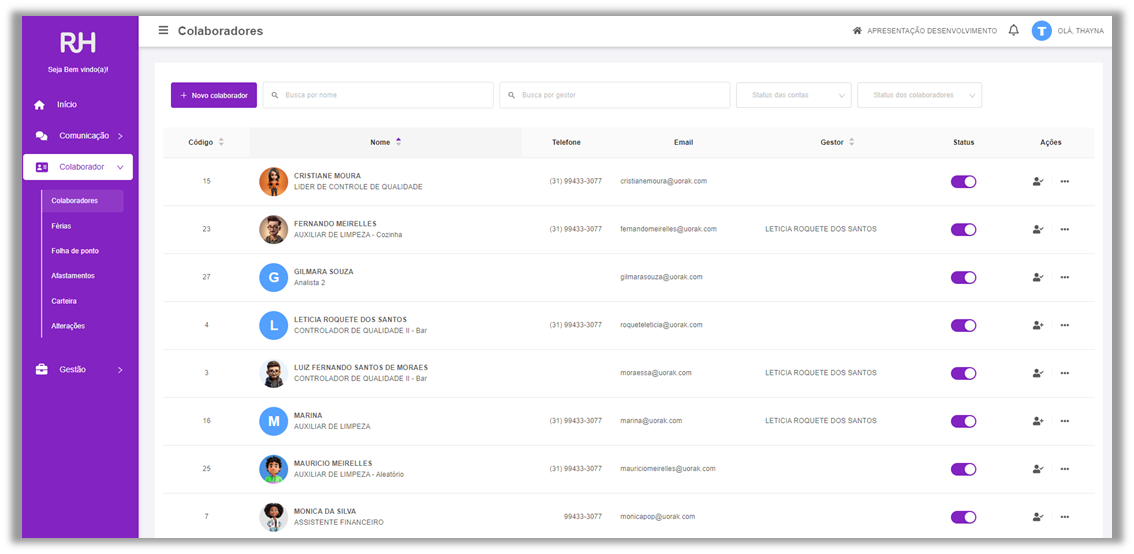The width and height of the screenshot is (1134, 554).
Task: Sort by the Nome column arrows
Action: click(398, 142)
